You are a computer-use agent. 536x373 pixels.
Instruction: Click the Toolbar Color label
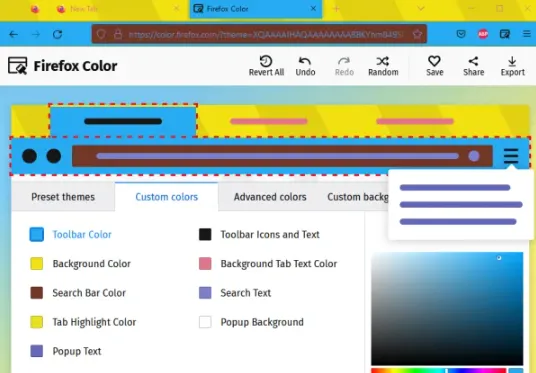(82, 235)
